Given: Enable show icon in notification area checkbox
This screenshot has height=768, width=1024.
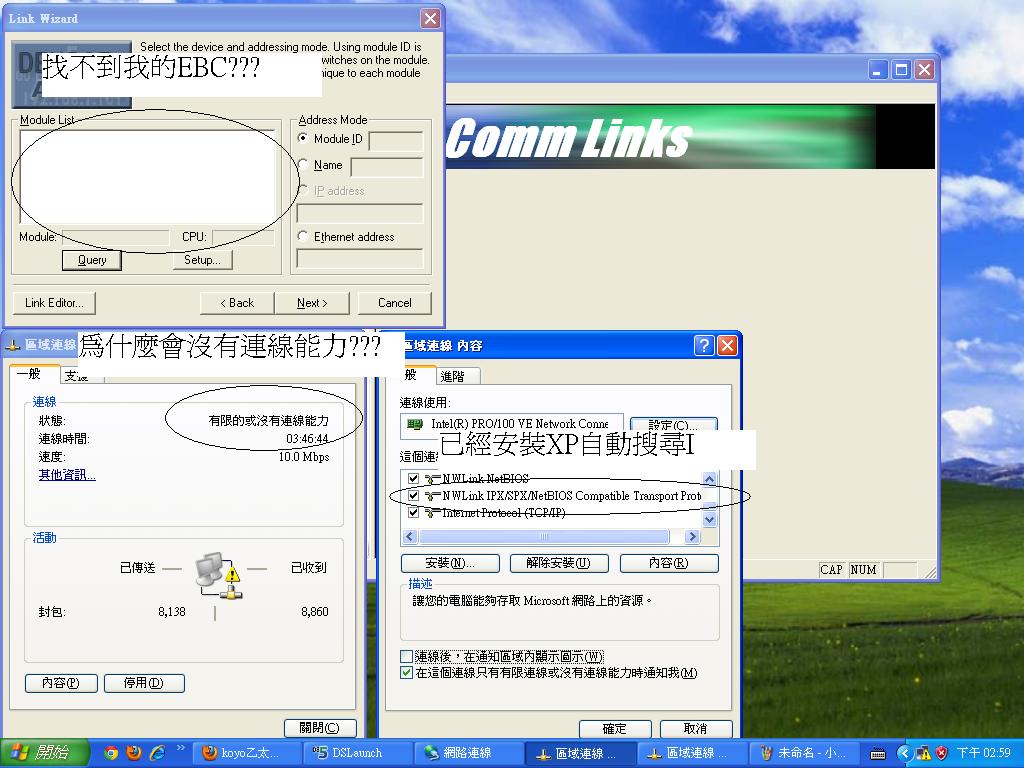Looking at the screenshot, I should (407, 656).
